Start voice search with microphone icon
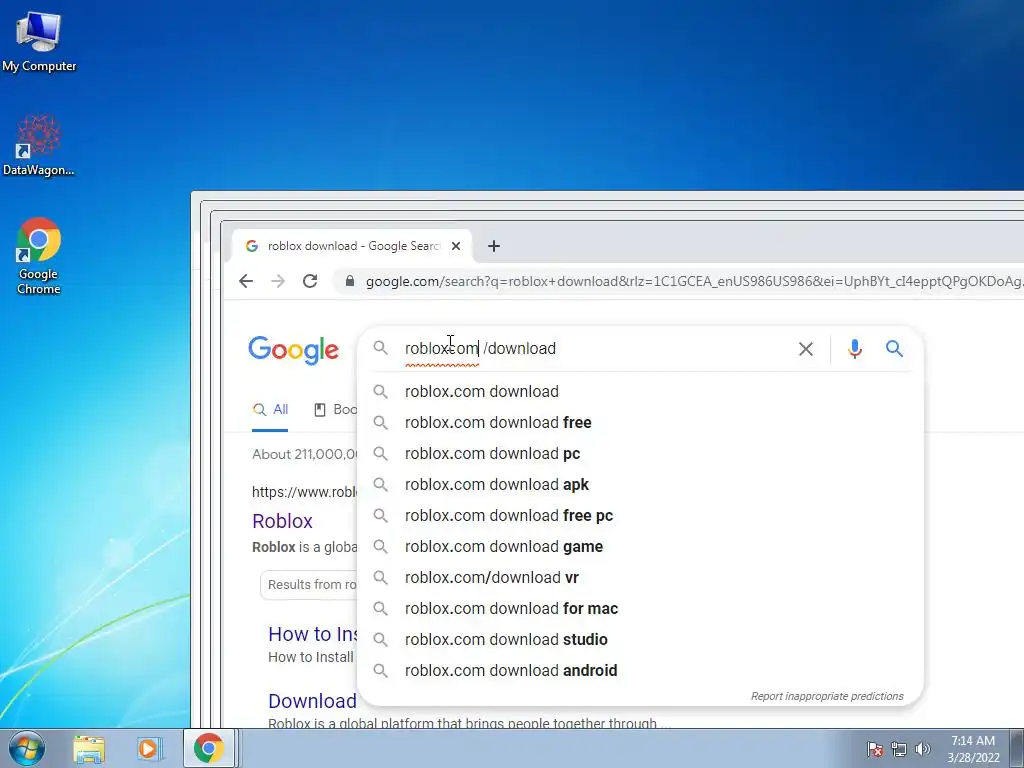The width and height of the screenshot is (1024, 768). (855, 349)
